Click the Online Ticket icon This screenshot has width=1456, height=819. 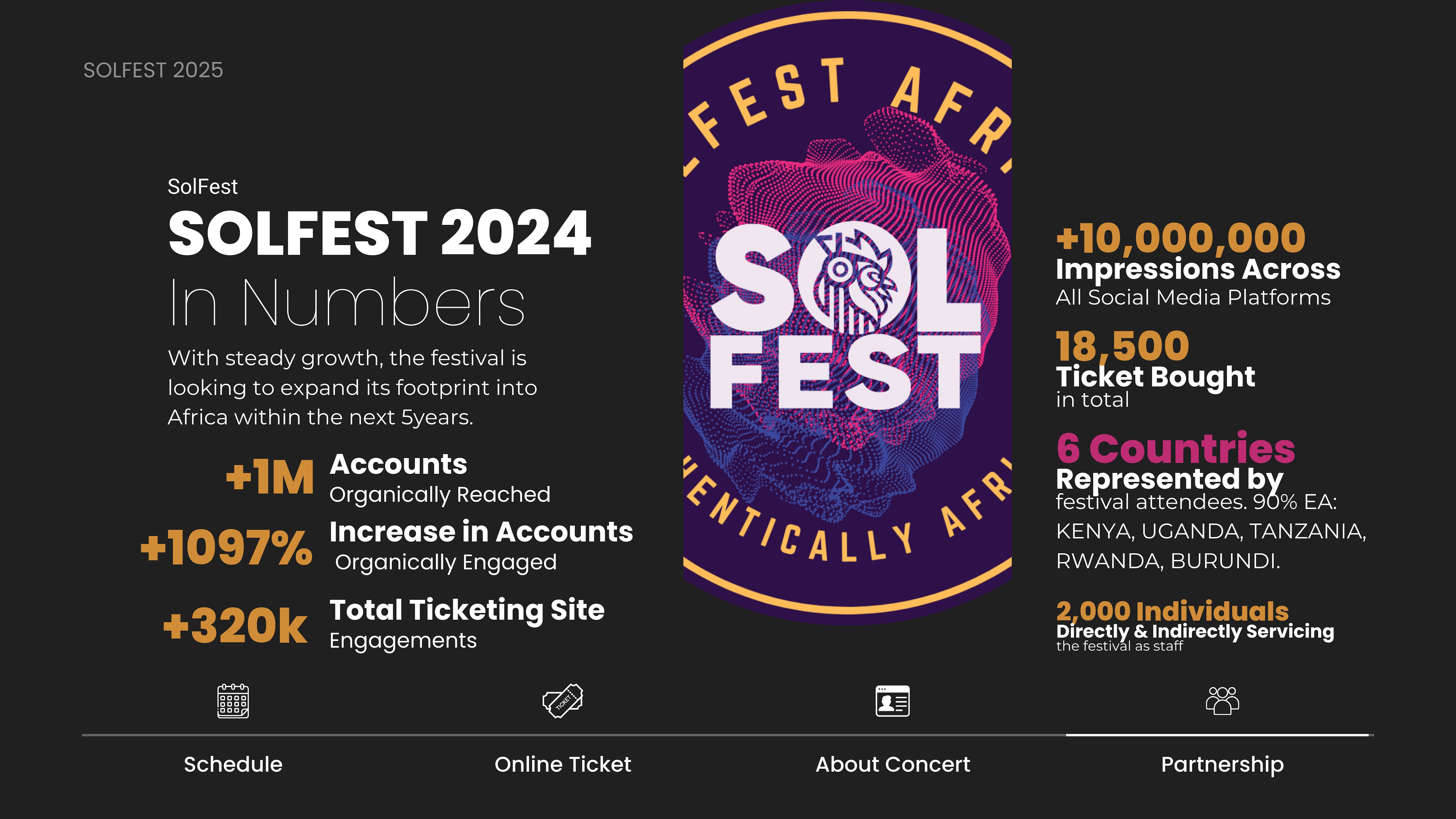pyautogui.click(x=563, y=701)
